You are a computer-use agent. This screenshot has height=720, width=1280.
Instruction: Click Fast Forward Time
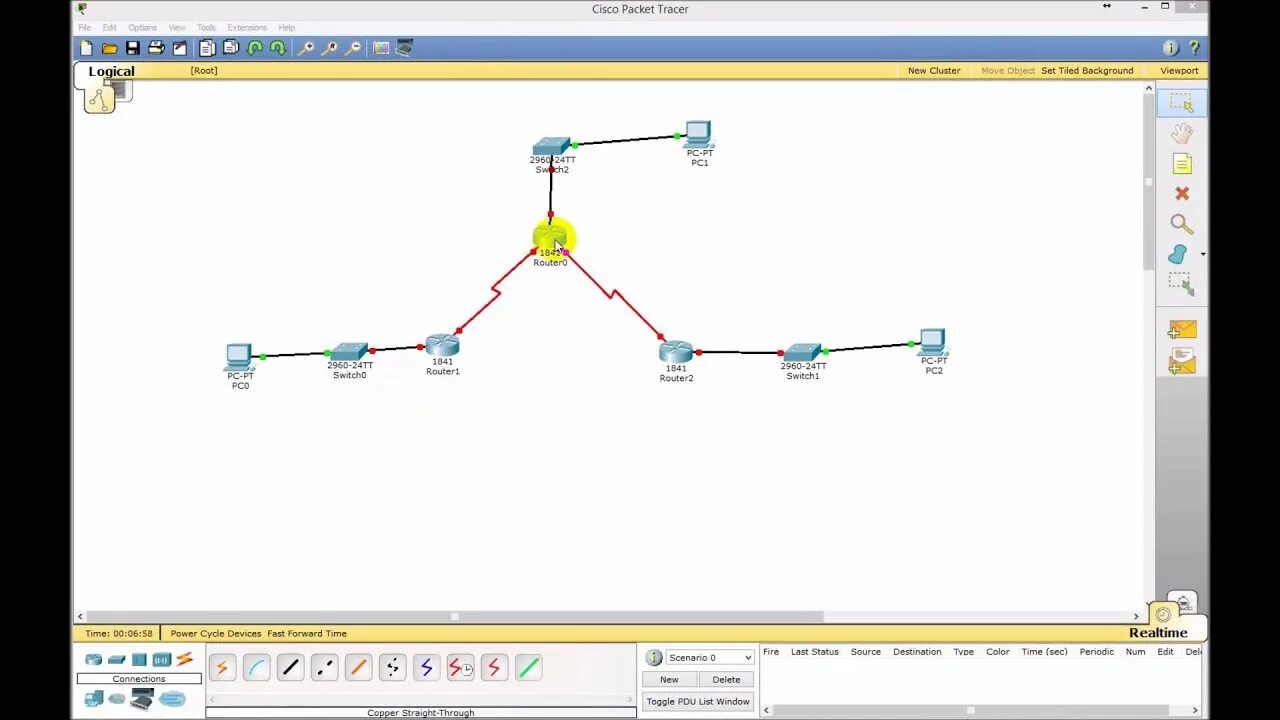tap(307, 633)
